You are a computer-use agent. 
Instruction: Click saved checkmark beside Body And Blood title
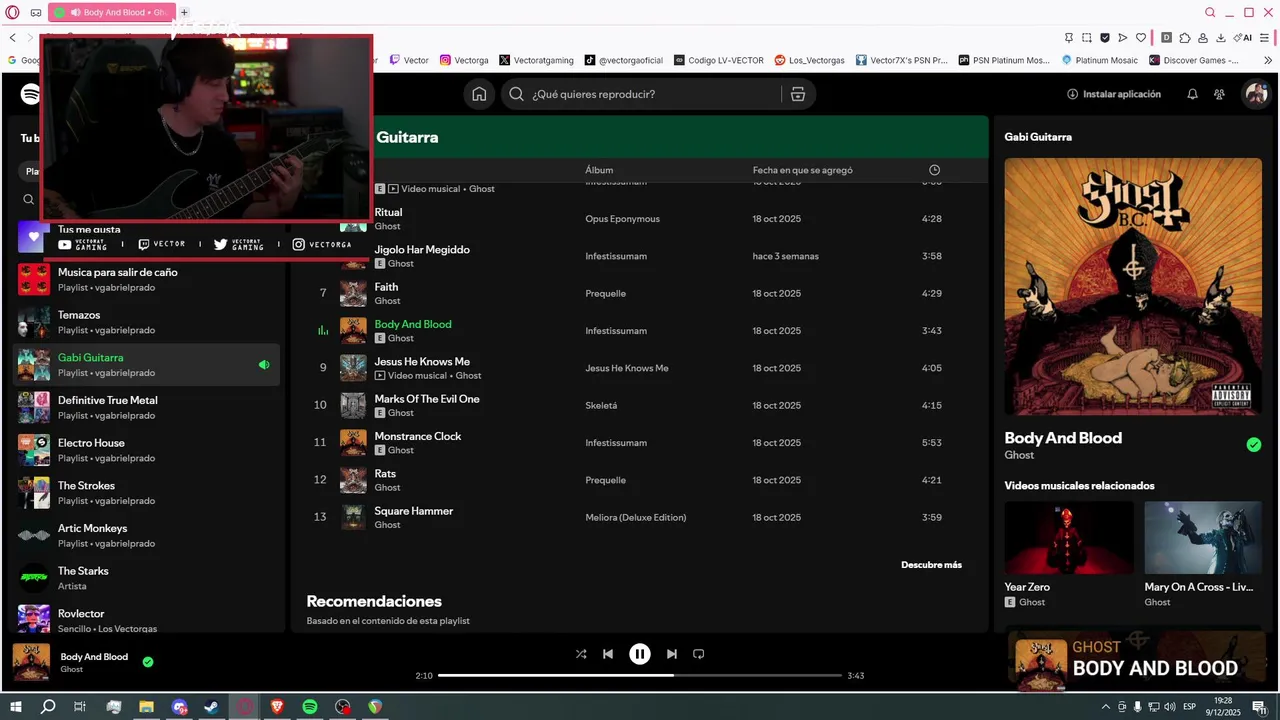click(x=1254, y=445)
